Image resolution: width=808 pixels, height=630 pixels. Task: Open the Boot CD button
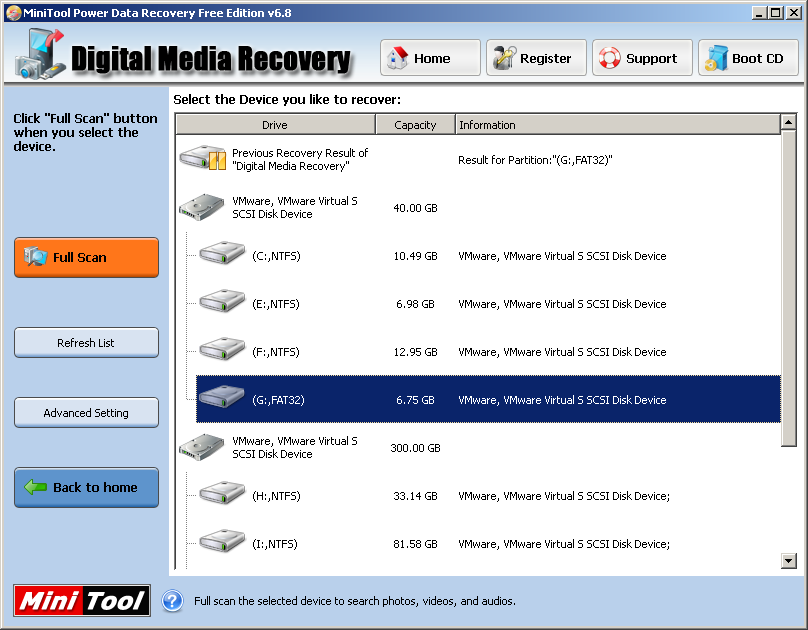[748, 58]
